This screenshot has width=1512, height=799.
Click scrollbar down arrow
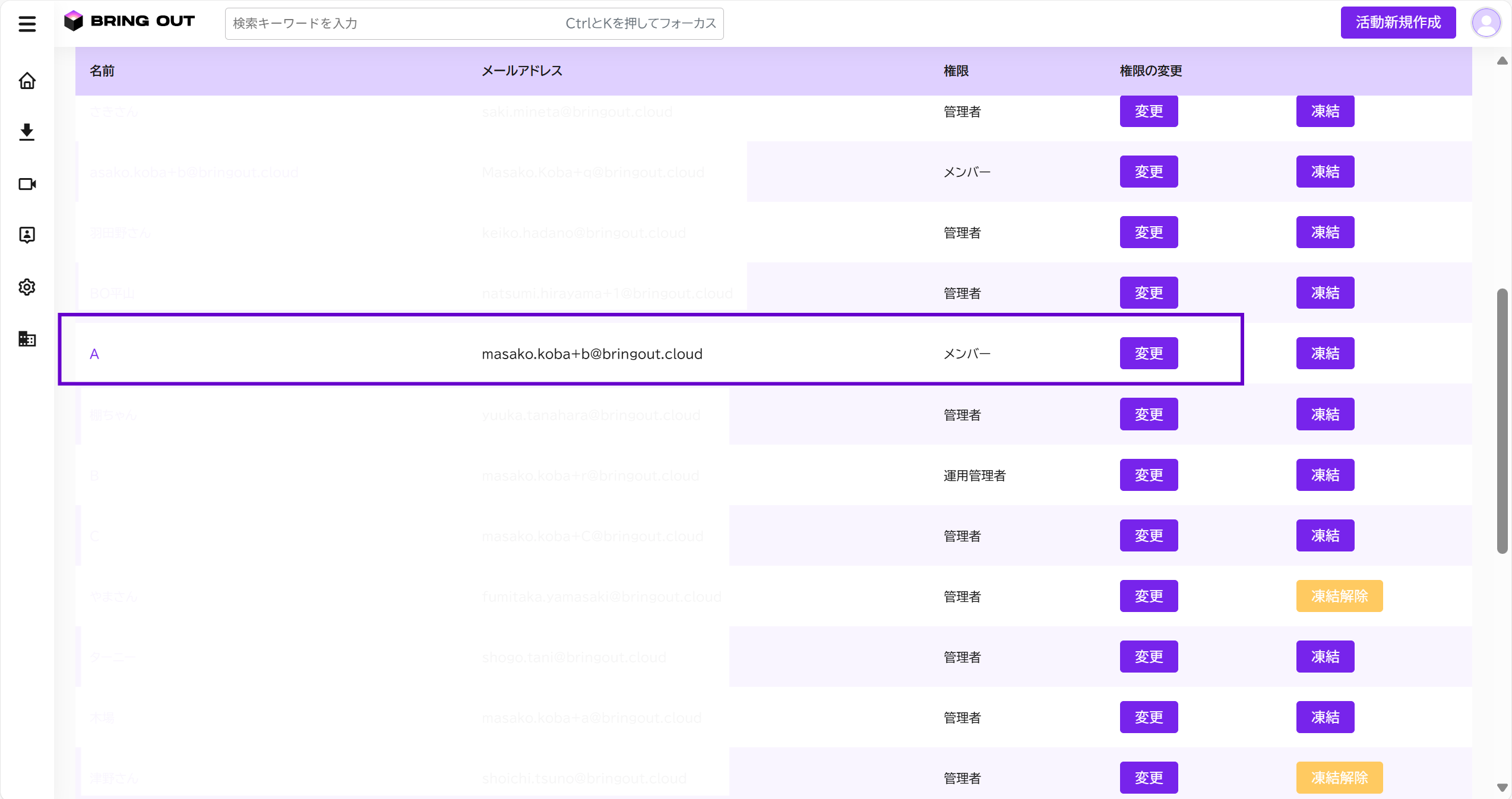(x=1502, y=787)
